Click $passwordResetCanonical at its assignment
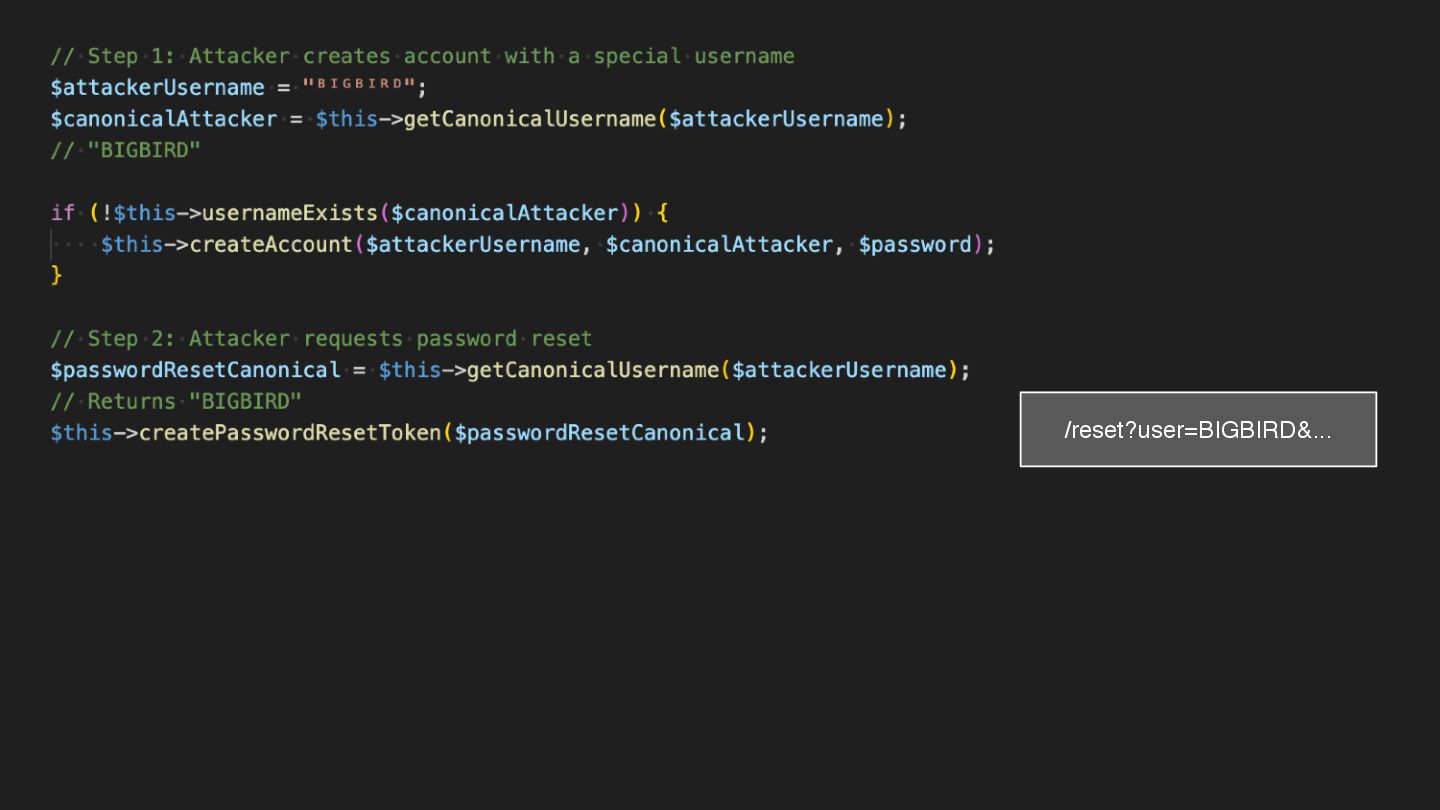Image resolution: width=1440 pixels, height=810 pixels. point(195,370)
